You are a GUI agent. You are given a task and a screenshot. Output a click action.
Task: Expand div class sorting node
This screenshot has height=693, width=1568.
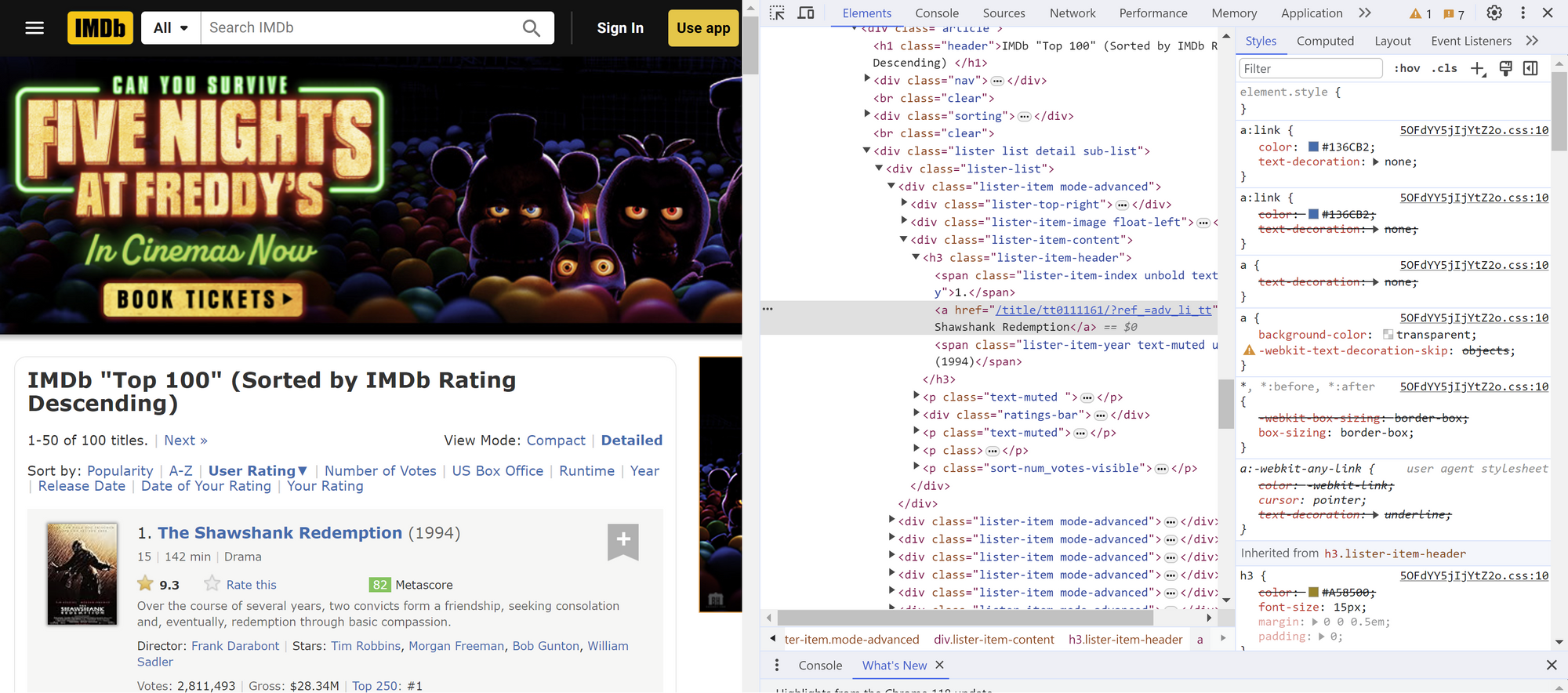(866, 114)
